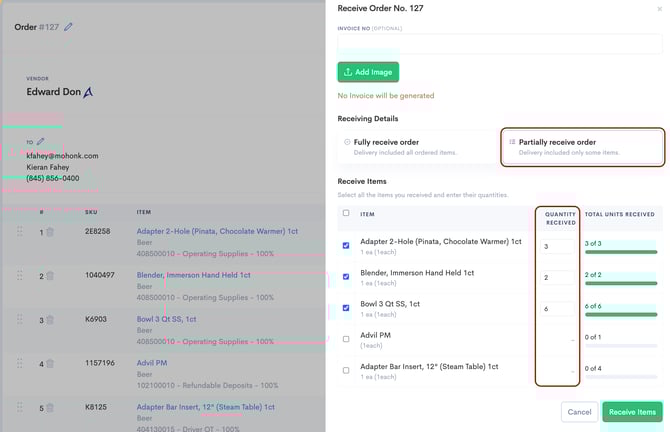
Task: Click the drag handle on row 5
Action: click(18, 408)
